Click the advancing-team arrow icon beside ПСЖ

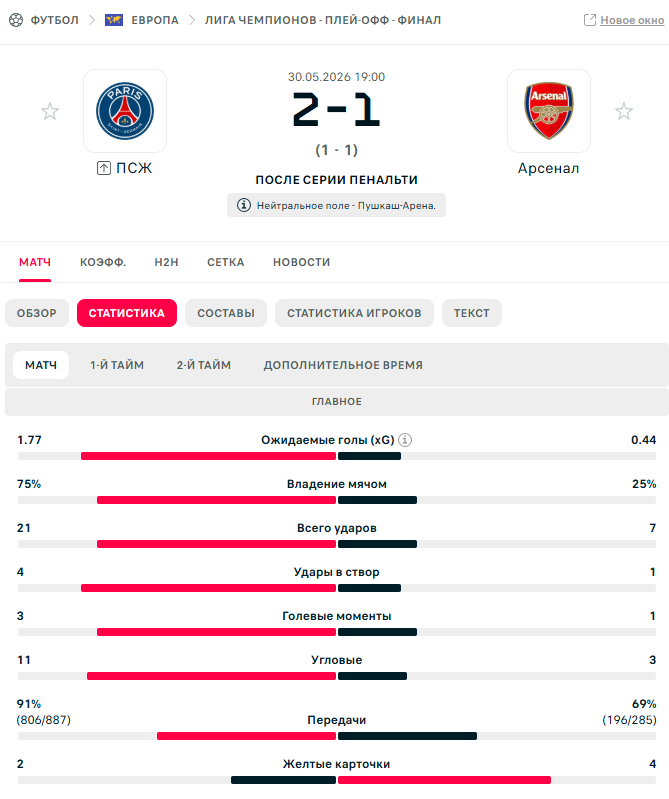click(104, 168)
